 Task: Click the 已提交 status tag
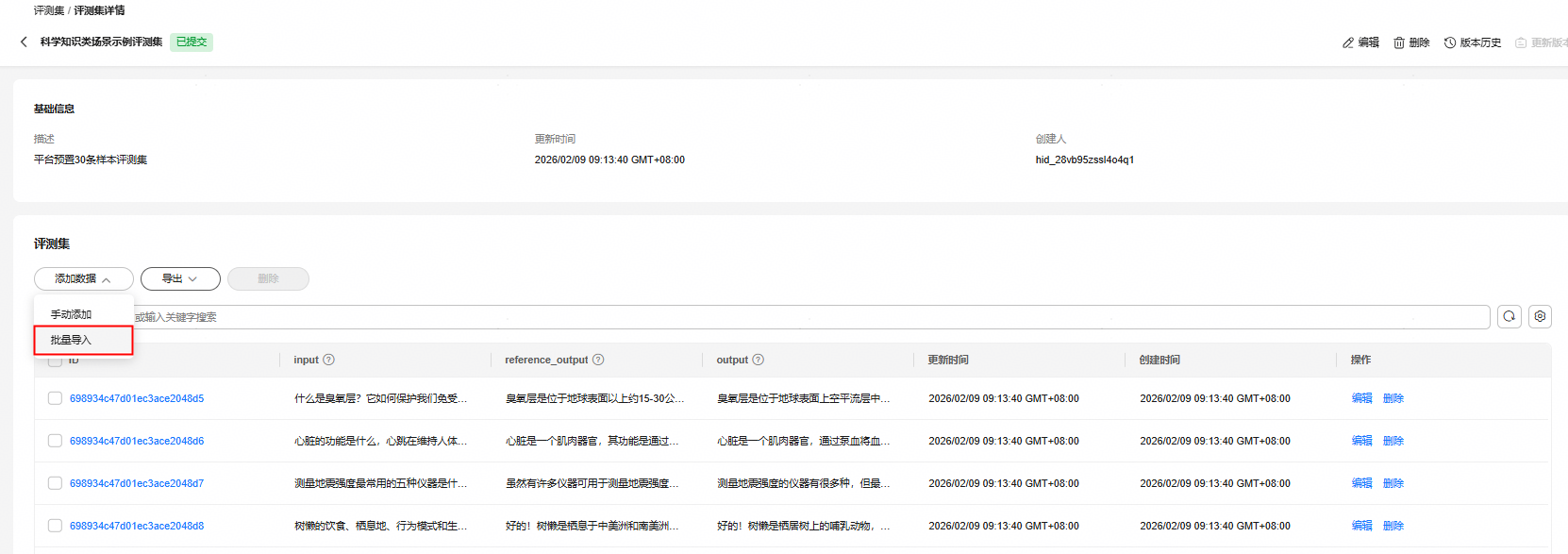(192, 42)
